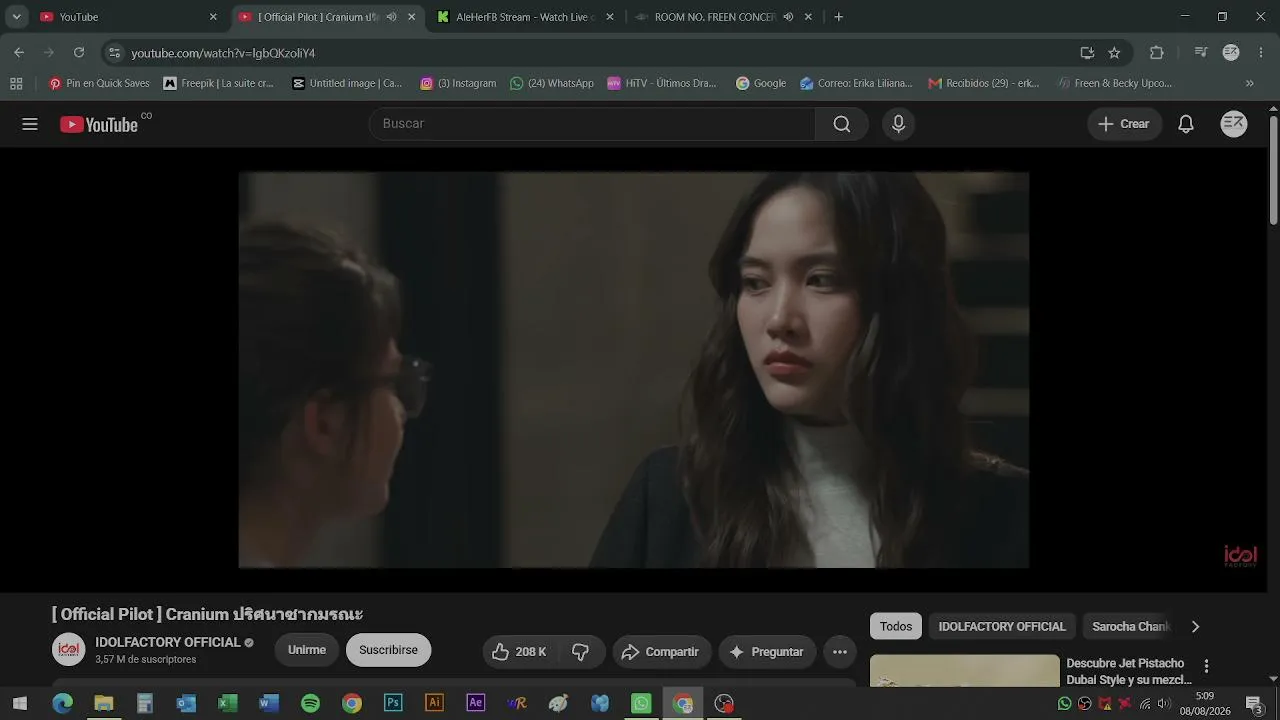Select the IDOLFACTORY OFFICIAL filter chip
This screenshot has width=1280, height=720.
[1002, 627]
